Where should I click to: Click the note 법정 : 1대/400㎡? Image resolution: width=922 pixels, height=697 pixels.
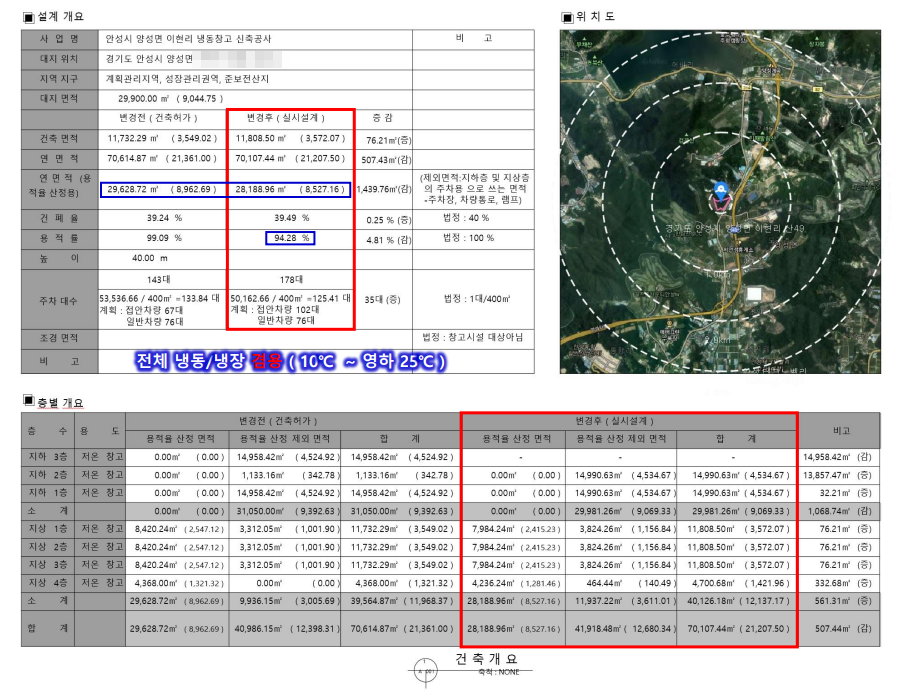(x=477, y=299)
